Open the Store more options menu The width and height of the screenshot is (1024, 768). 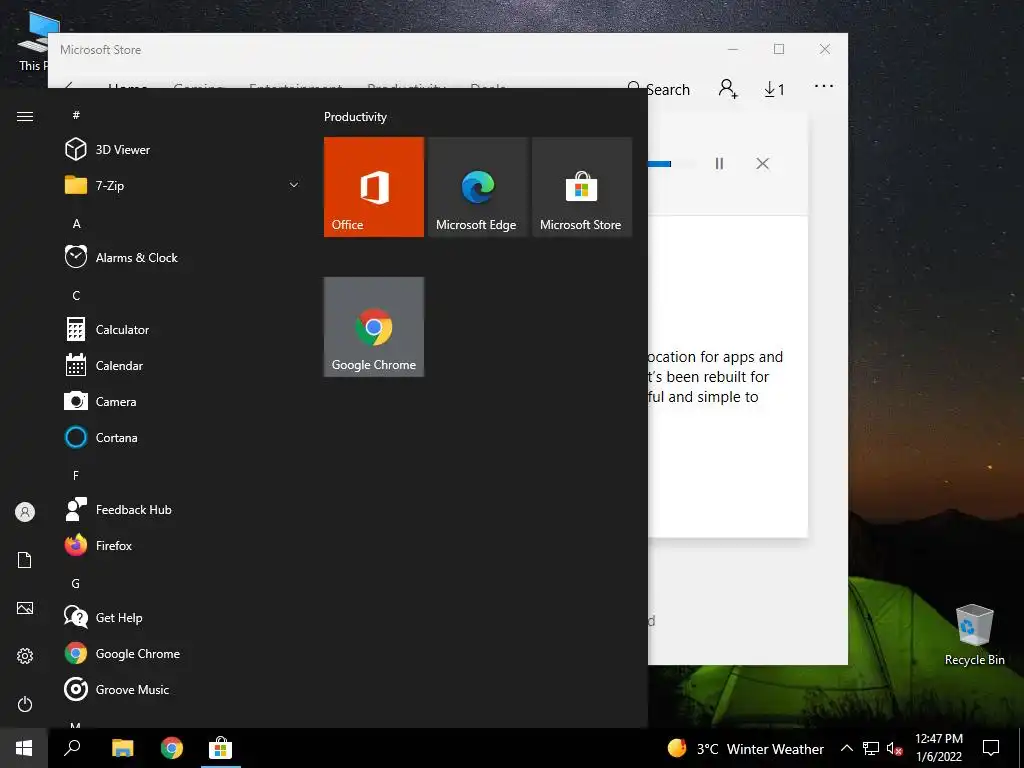click(x=824, y=86)
